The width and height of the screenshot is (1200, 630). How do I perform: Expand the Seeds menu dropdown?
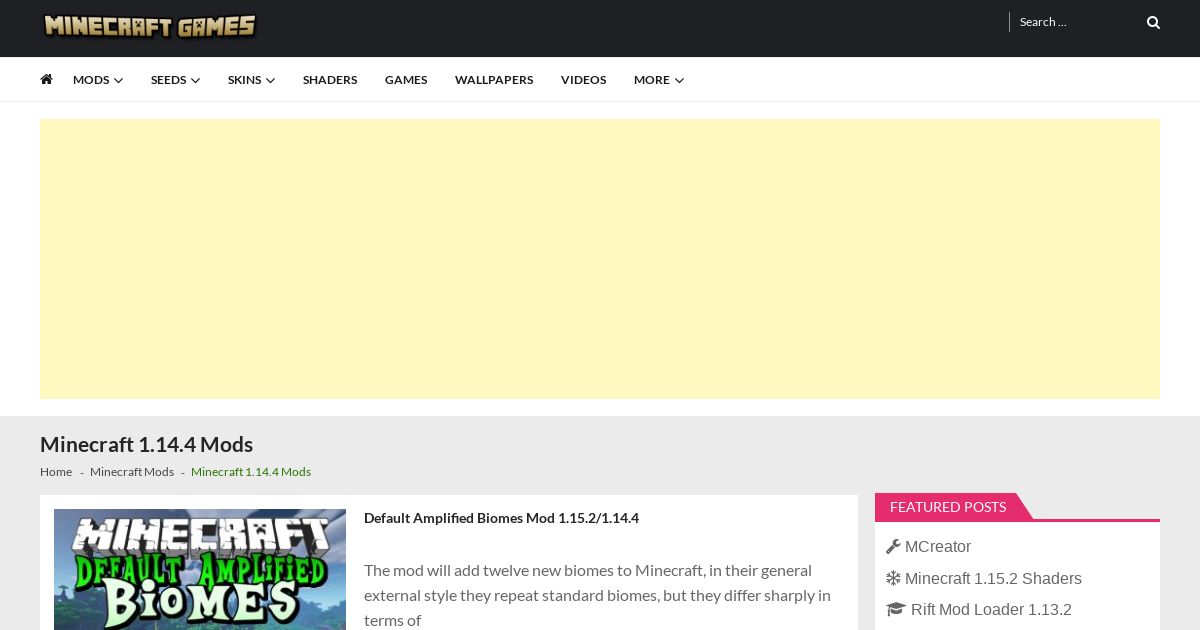coord(175,80)
